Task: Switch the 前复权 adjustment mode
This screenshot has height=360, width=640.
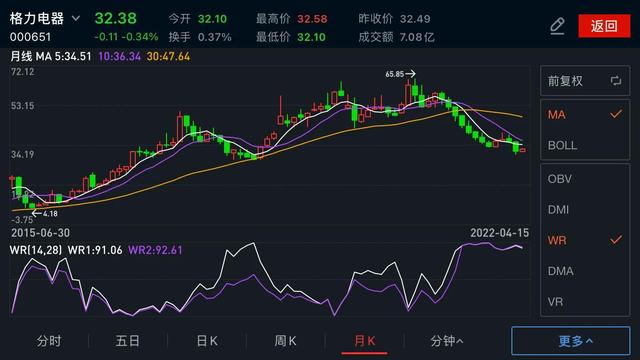Action: (585, 81)
